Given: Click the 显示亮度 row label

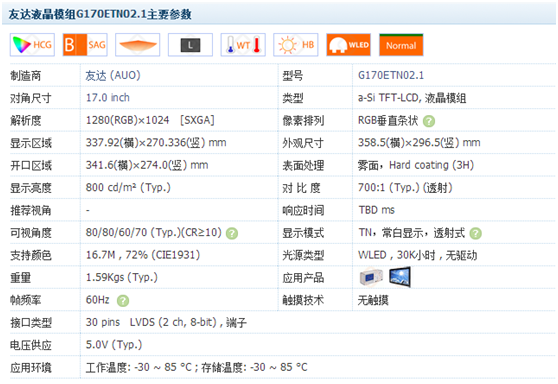Looking at the screenshot, I should coord(31,188).
